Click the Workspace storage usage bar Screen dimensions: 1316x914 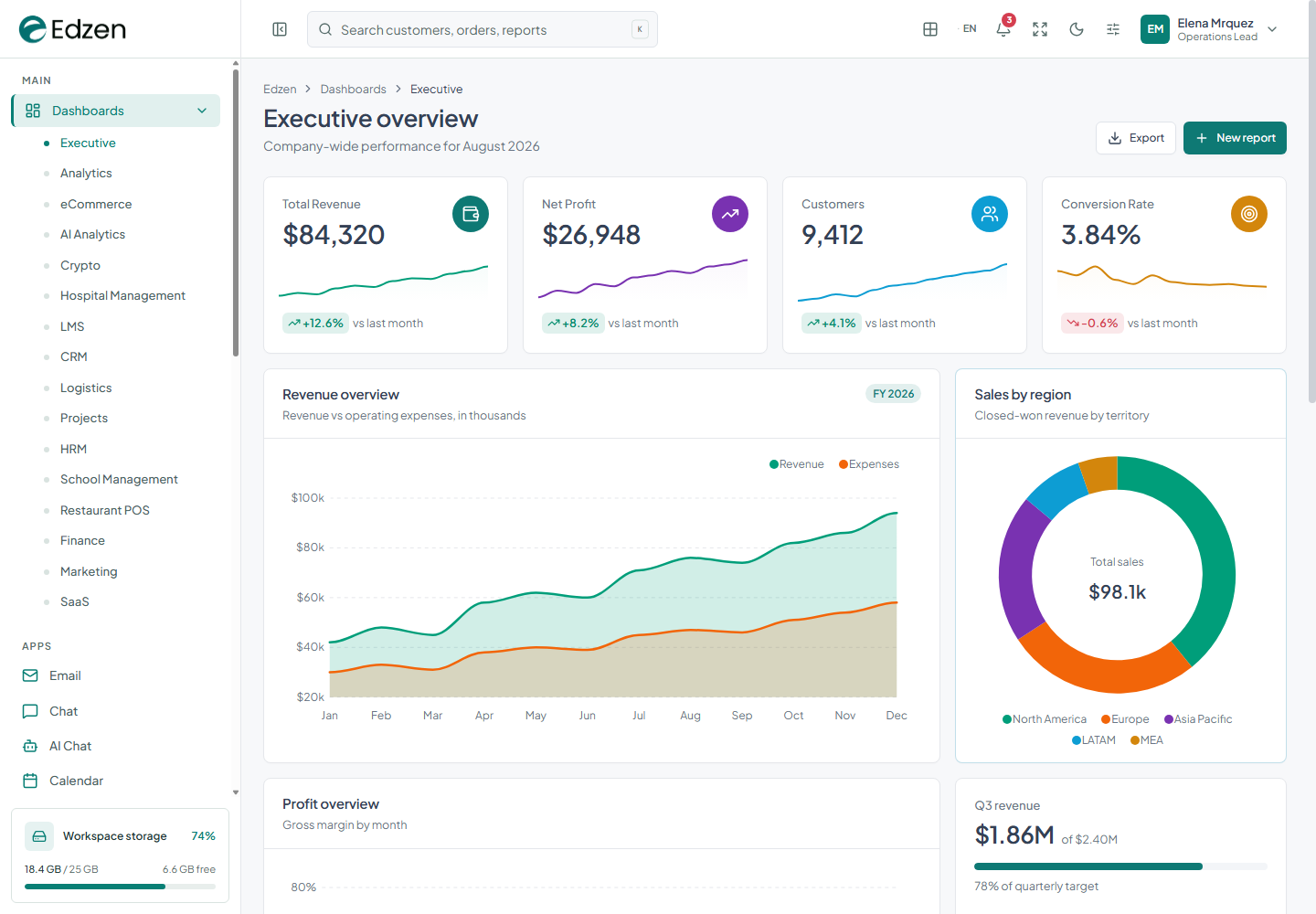tap(120, 887)
